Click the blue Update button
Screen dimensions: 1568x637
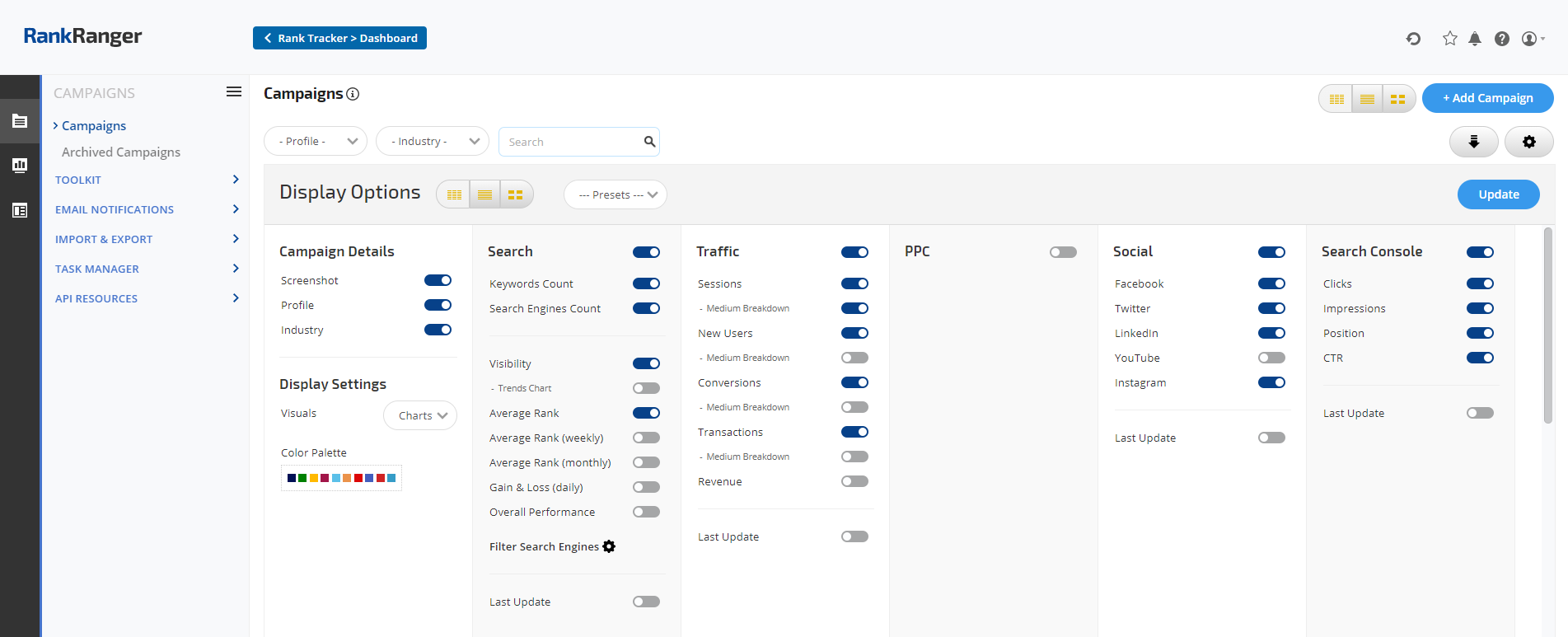click(1498, 194)
